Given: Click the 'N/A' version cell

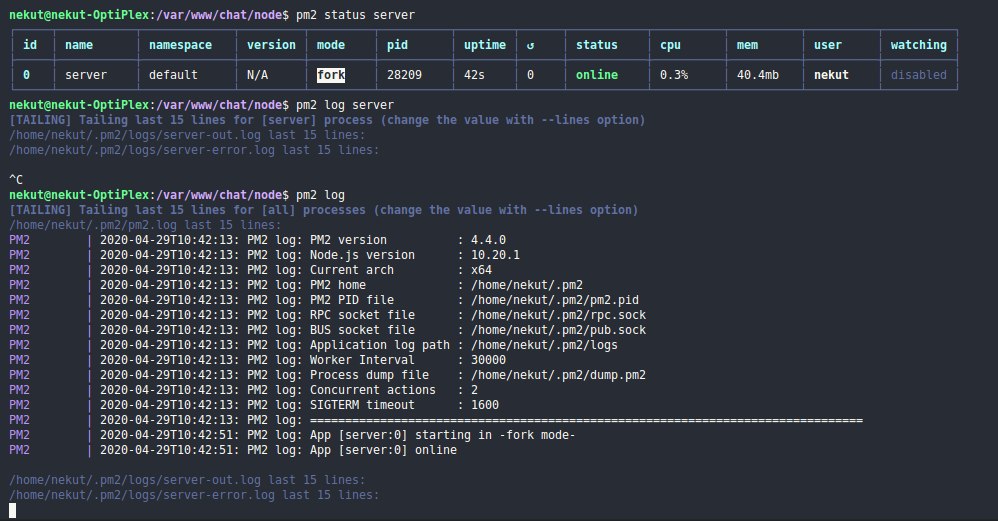Looking at the screenshot, I should point(257,75).
